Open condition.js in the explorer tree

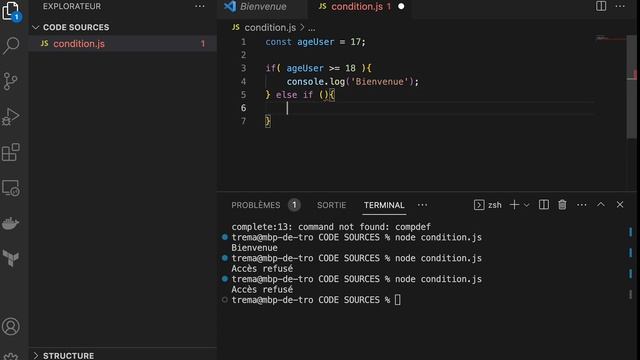[122, 44]
